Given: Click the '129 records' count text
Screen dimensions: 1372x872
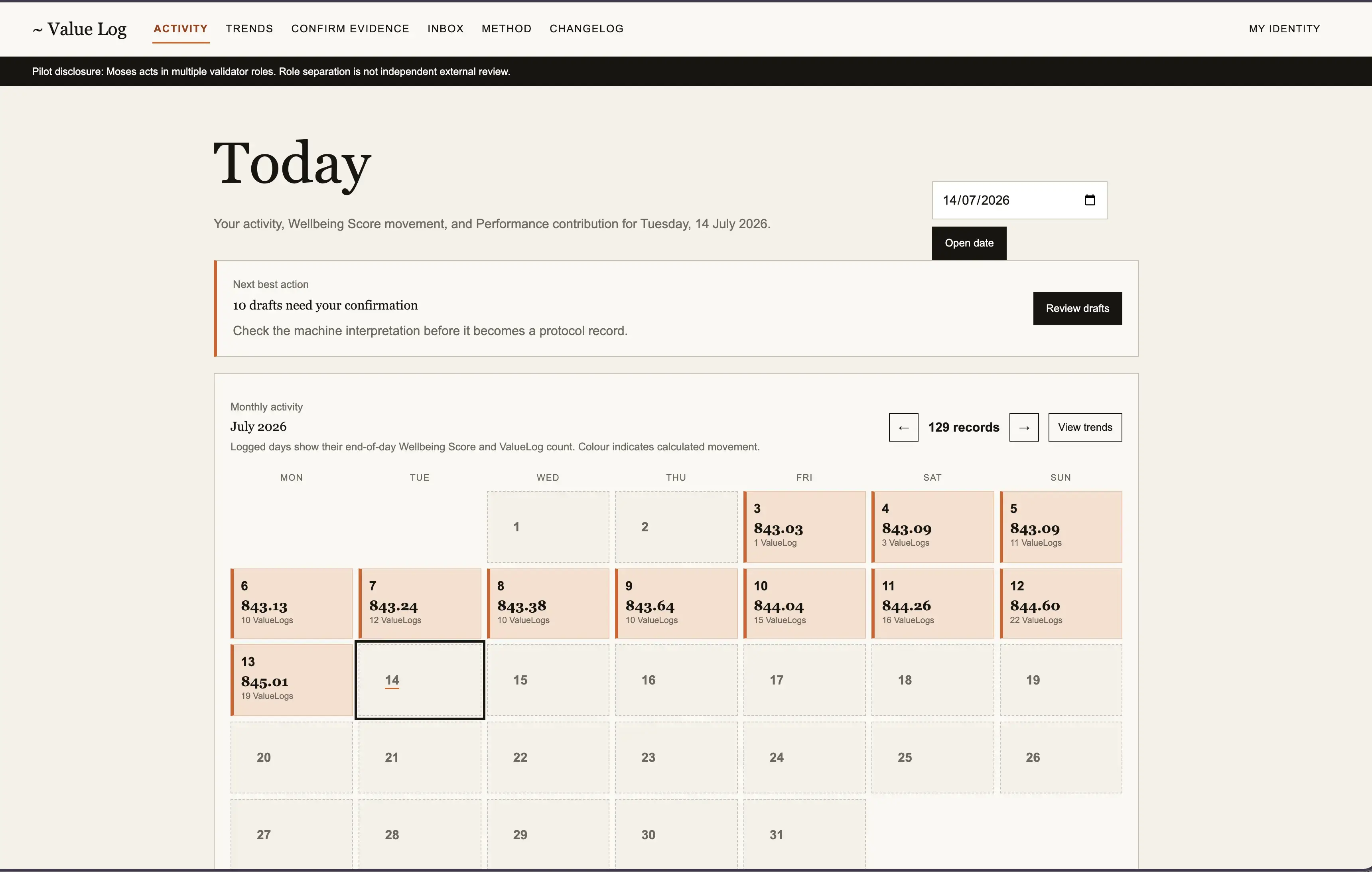Looking at the screenshot, I should 964,428.
